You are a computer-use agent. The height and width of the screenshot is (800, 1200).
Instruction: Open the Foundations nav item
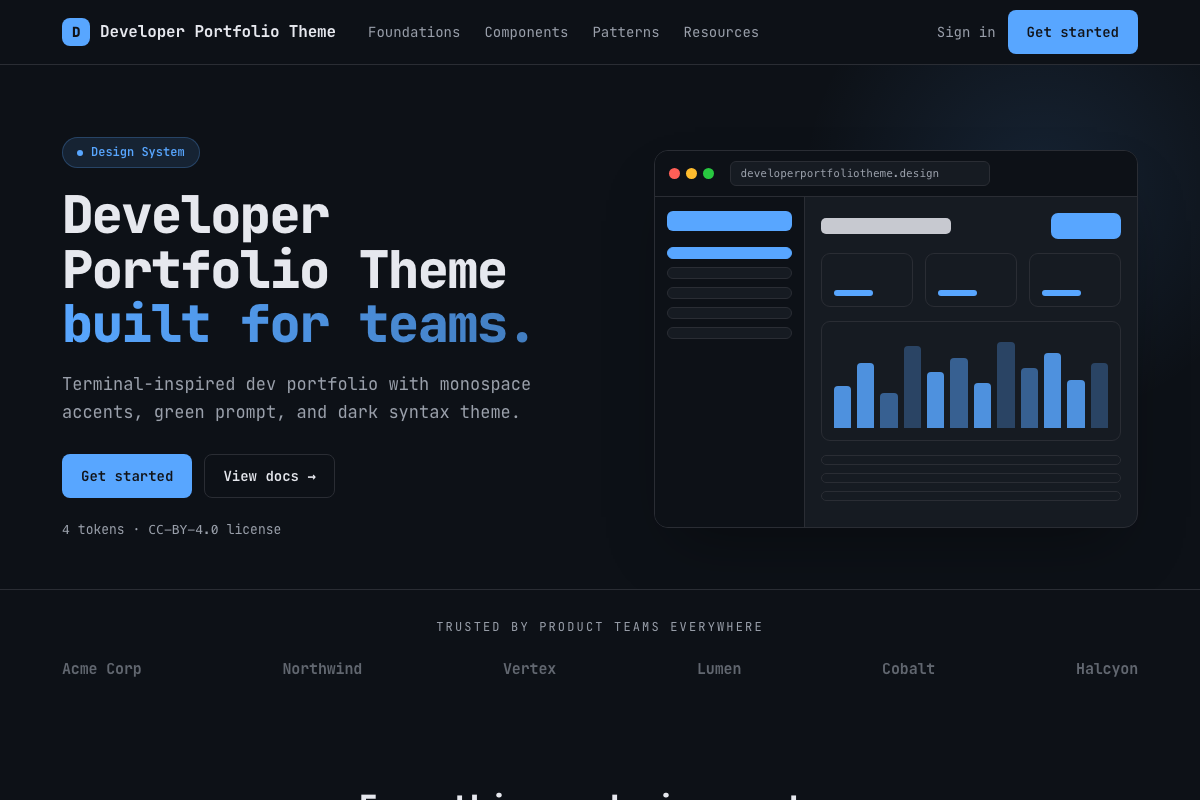pyautogui.click(x=414, y=32)
